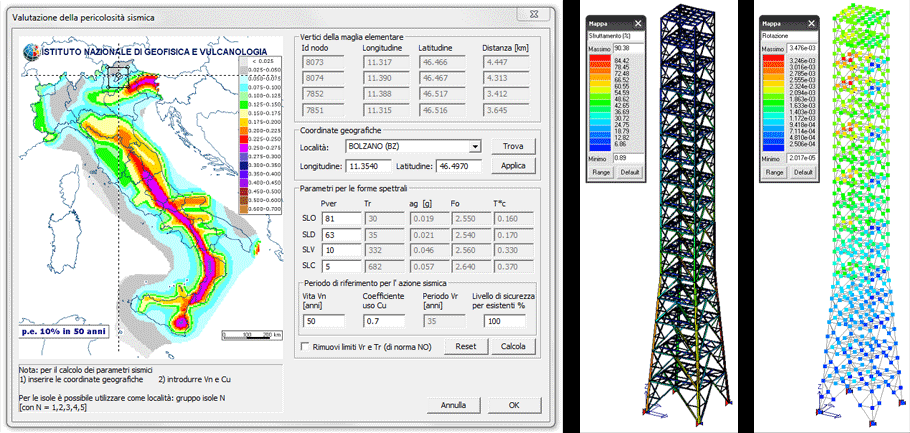Click Range in the Rotazione Mappa panel

click(x=775, y=172)
